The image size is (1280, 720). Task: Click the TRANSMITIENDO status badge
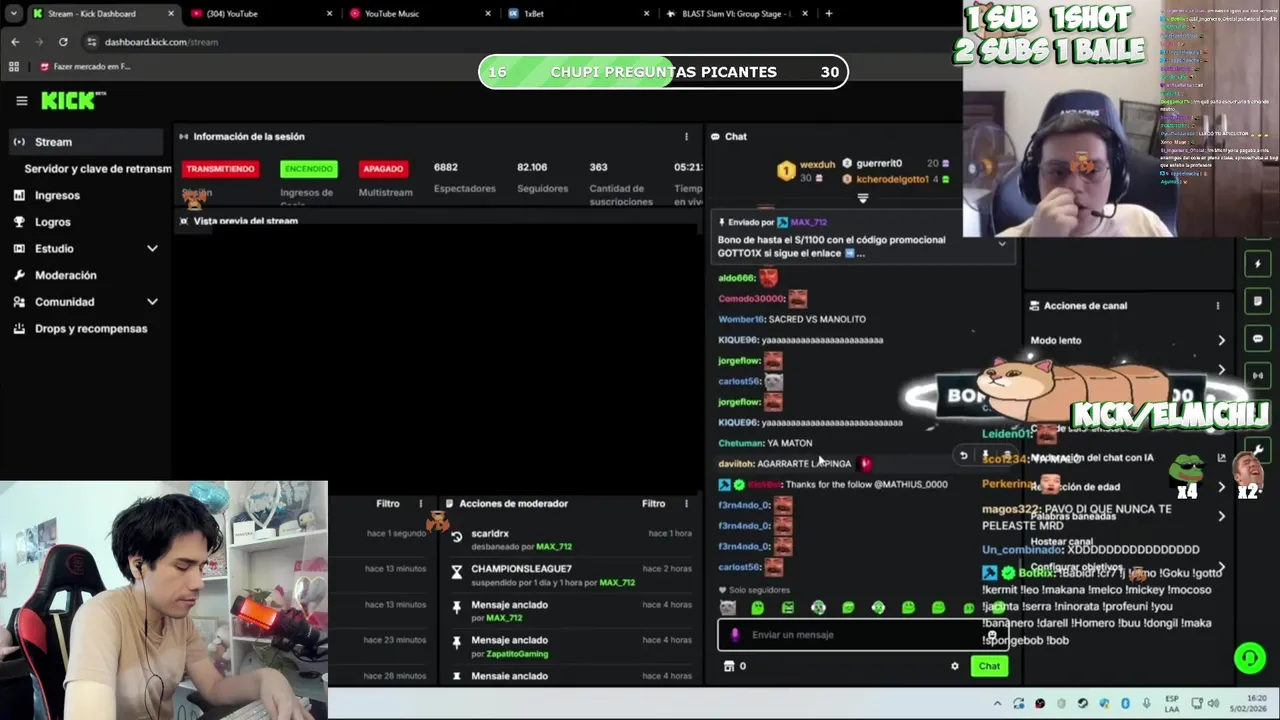(x=220, y=169)
